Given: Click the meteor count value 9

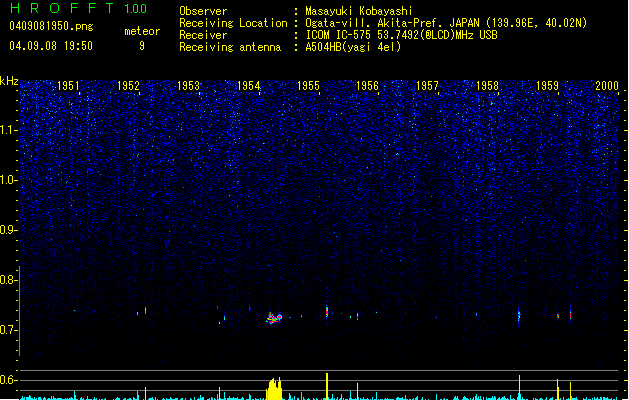Looking at the screenshot, I should (142, 46).
